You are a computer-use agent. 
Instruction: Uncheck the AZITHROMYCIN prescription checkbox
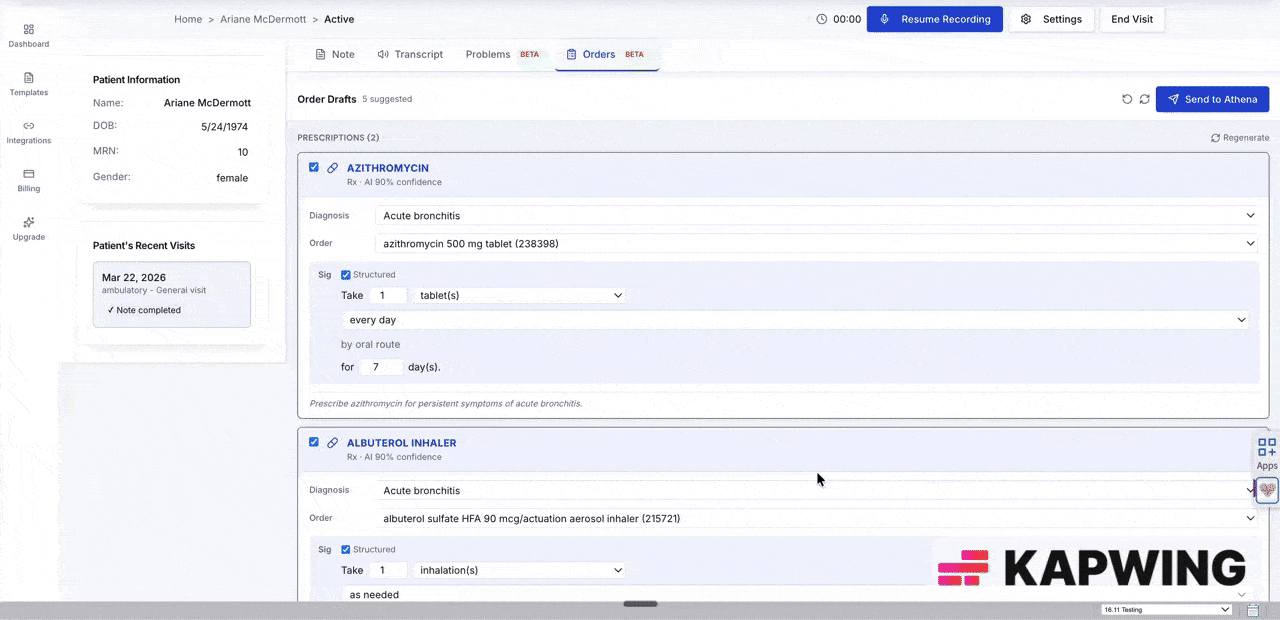313,167
